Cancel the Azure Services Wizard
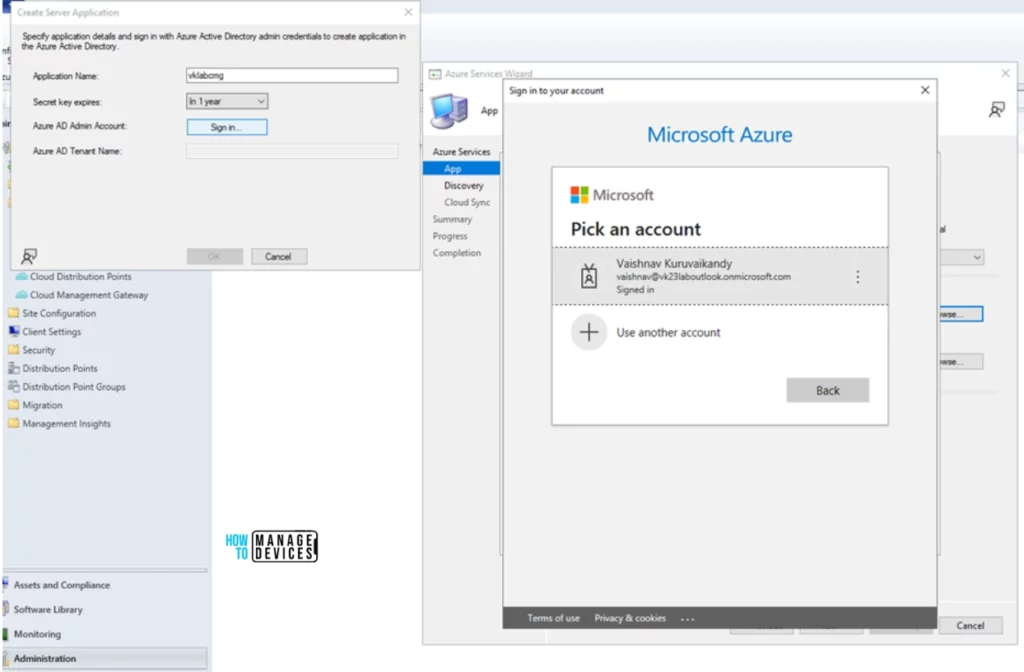This screenshot has height=672, width=1024. [970, 626]
